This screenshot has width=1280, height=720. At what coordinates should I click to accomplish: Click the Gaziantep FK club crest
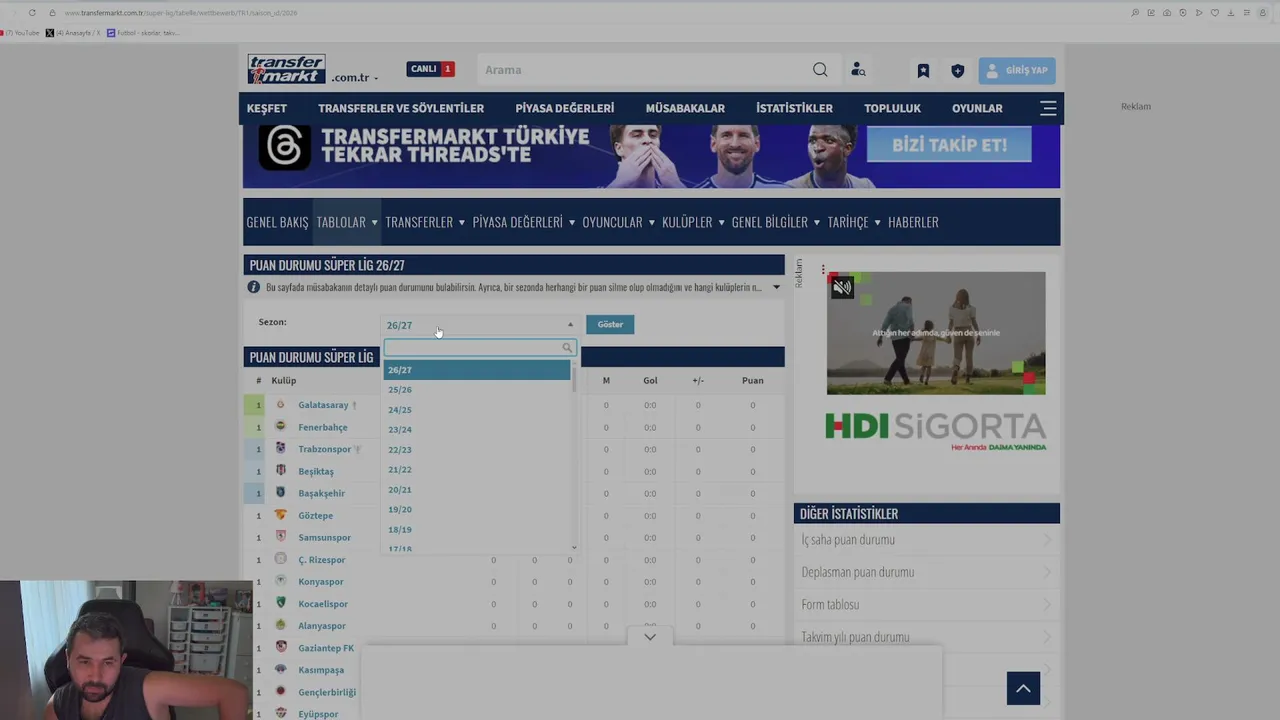tap(280, 647)
